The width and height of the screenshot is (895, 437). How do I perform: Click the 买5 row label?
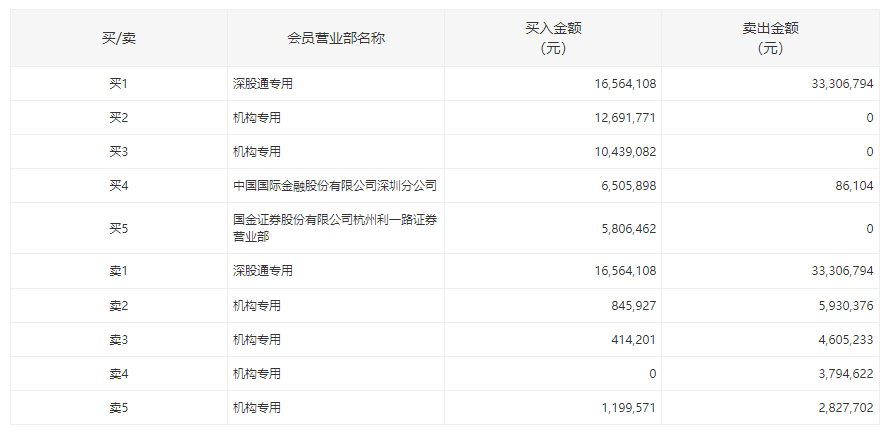(119, 228)
